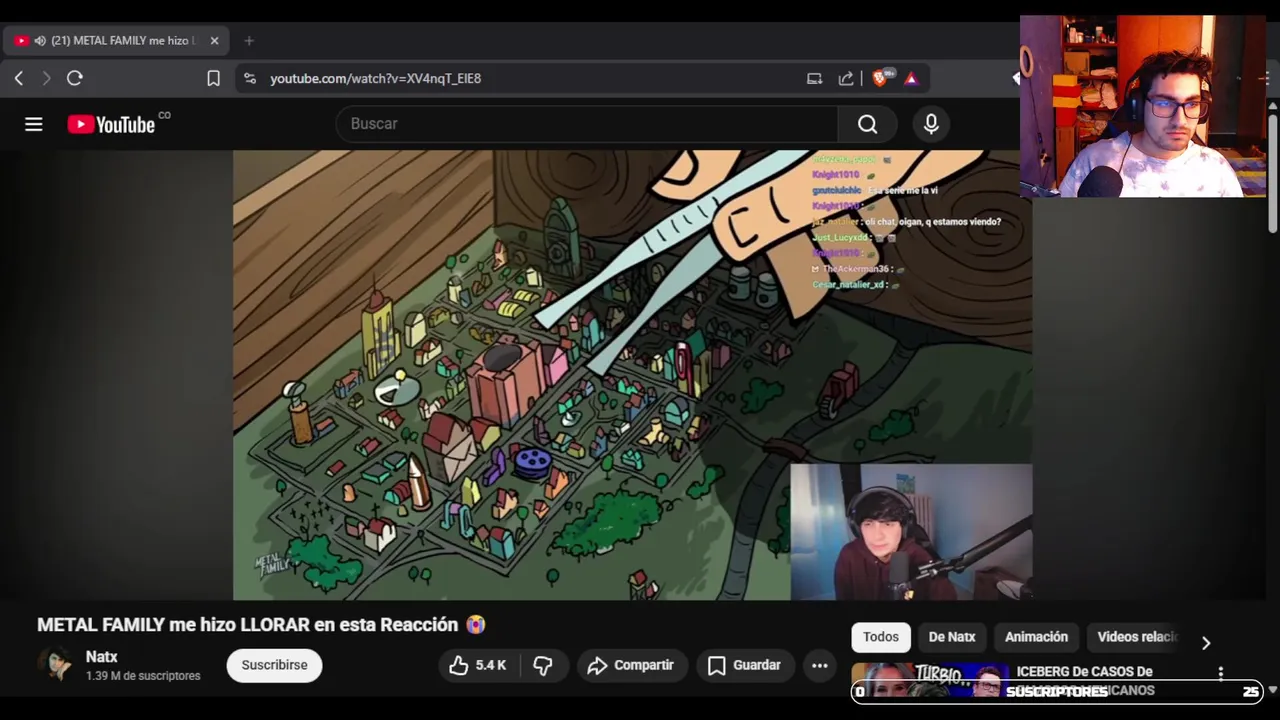The image size is (1280, 720).
Task: Close the METAL FAMILY browser tab
Action: 214,41
